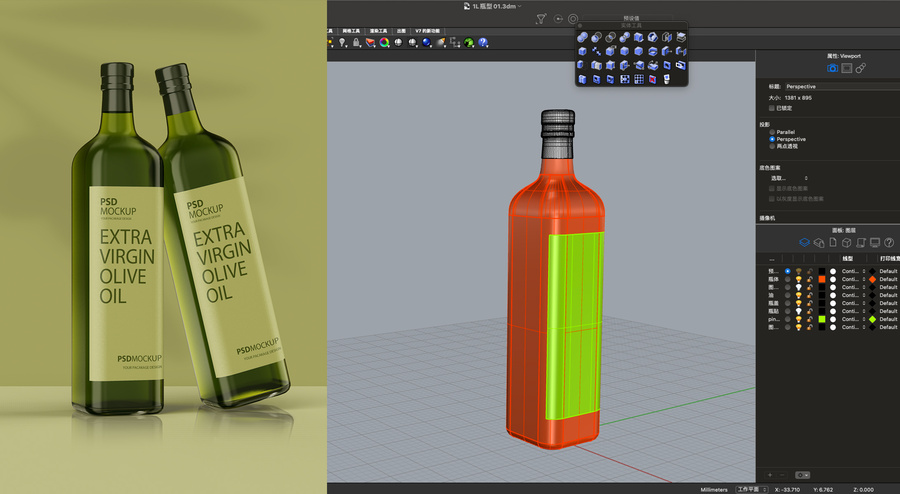Toggle the lock on 瓶盖 layer
The image size is (900, 494).
click(810, 303)
